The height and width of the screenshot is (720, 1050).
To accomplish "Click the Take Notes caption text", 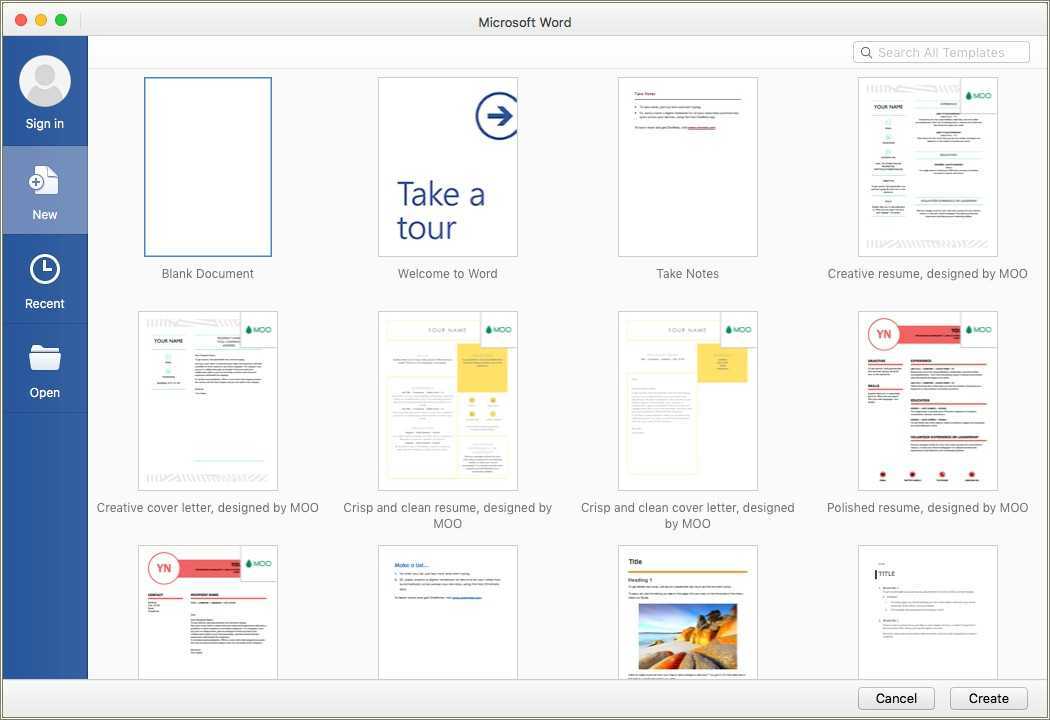I will pyautogui.click(x=688, y=274).
